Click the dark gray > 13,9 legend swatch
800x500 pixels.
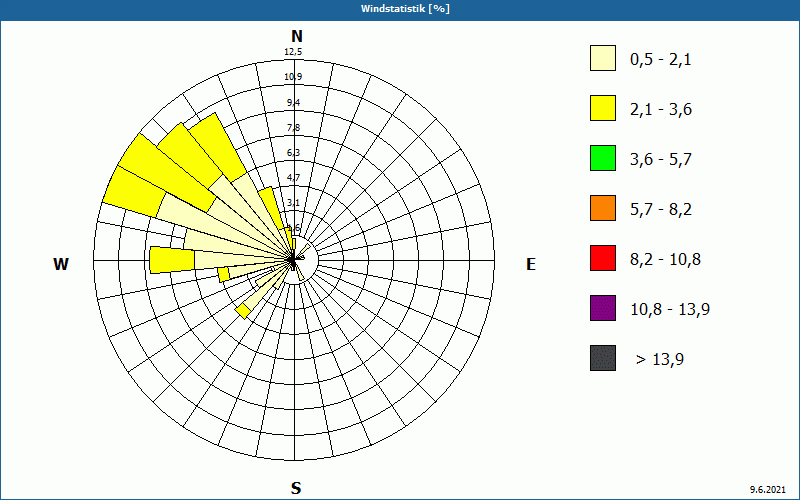click(x=603, y=358)
